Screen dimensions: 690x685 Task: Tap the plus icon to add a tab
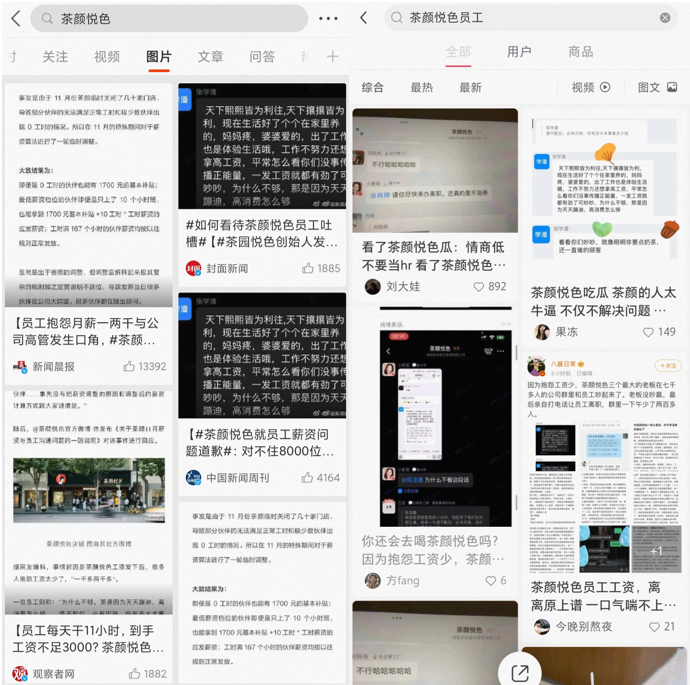pos(333,56)
